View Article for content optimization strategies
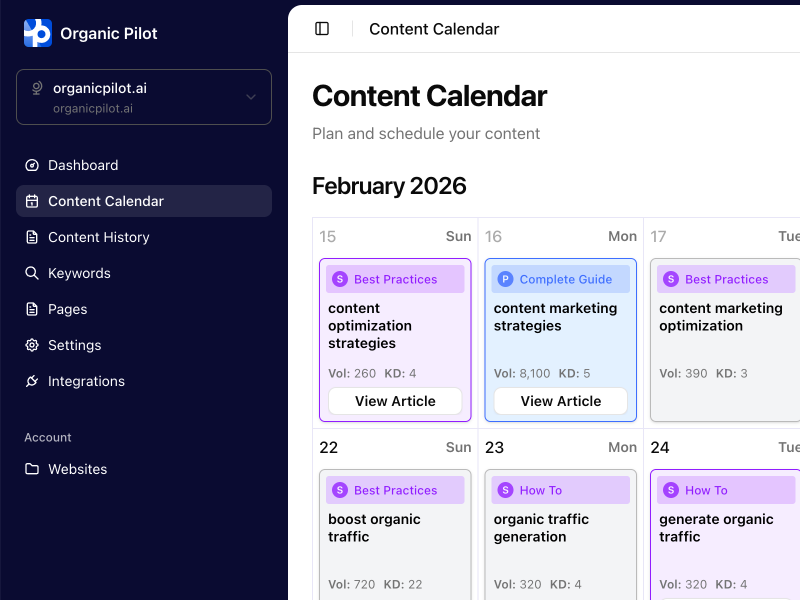Image resolution: width=800 pixels, height=600 pixels. (395, 401)
